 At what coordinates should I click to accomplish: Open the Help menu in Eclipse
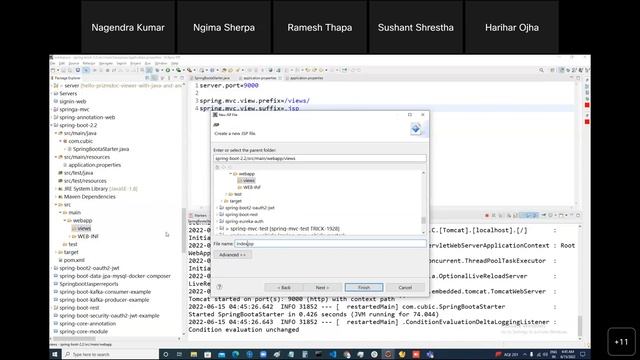pyautogui.click(x=175, y=64)
